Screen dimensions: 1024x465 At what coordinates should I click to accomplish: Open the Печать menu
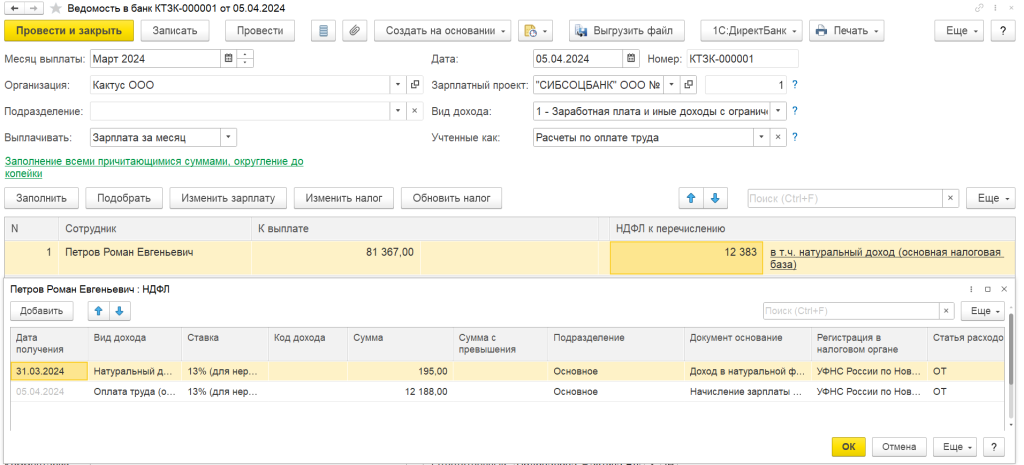(846, 31)
